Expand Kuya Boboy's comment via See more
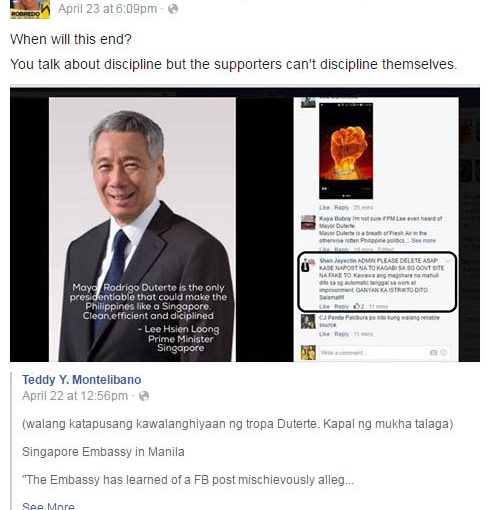This screenshot has width=491, height=510. coord(423,240)
